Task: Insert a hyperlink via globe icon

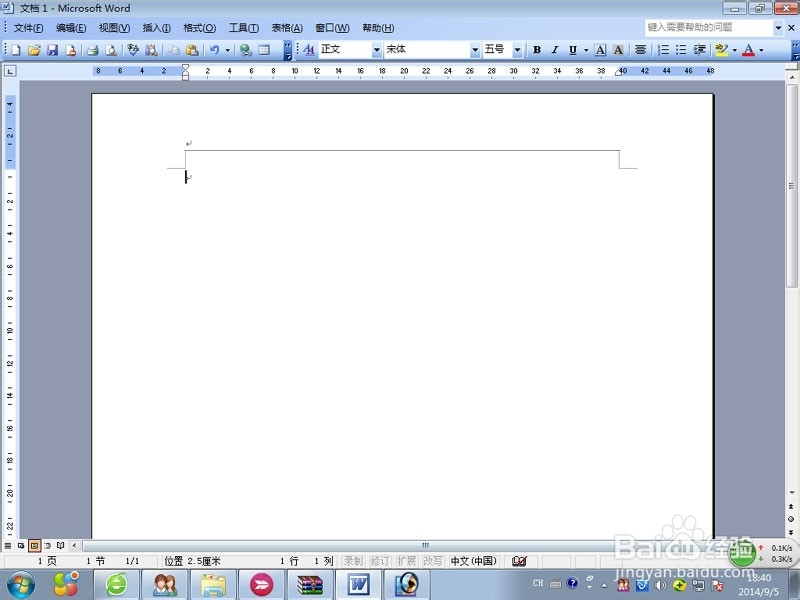Action: (246, 50)
